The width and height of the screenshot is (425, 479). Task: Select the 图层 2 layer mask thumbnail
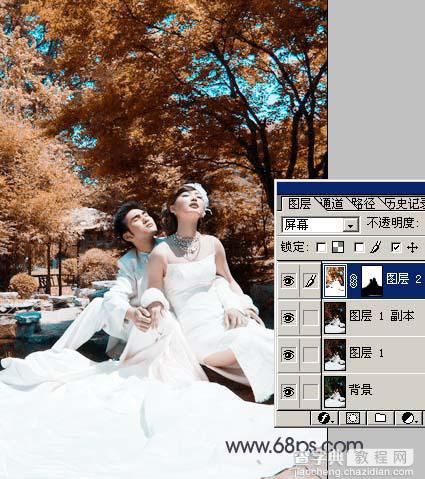[372, 281]
